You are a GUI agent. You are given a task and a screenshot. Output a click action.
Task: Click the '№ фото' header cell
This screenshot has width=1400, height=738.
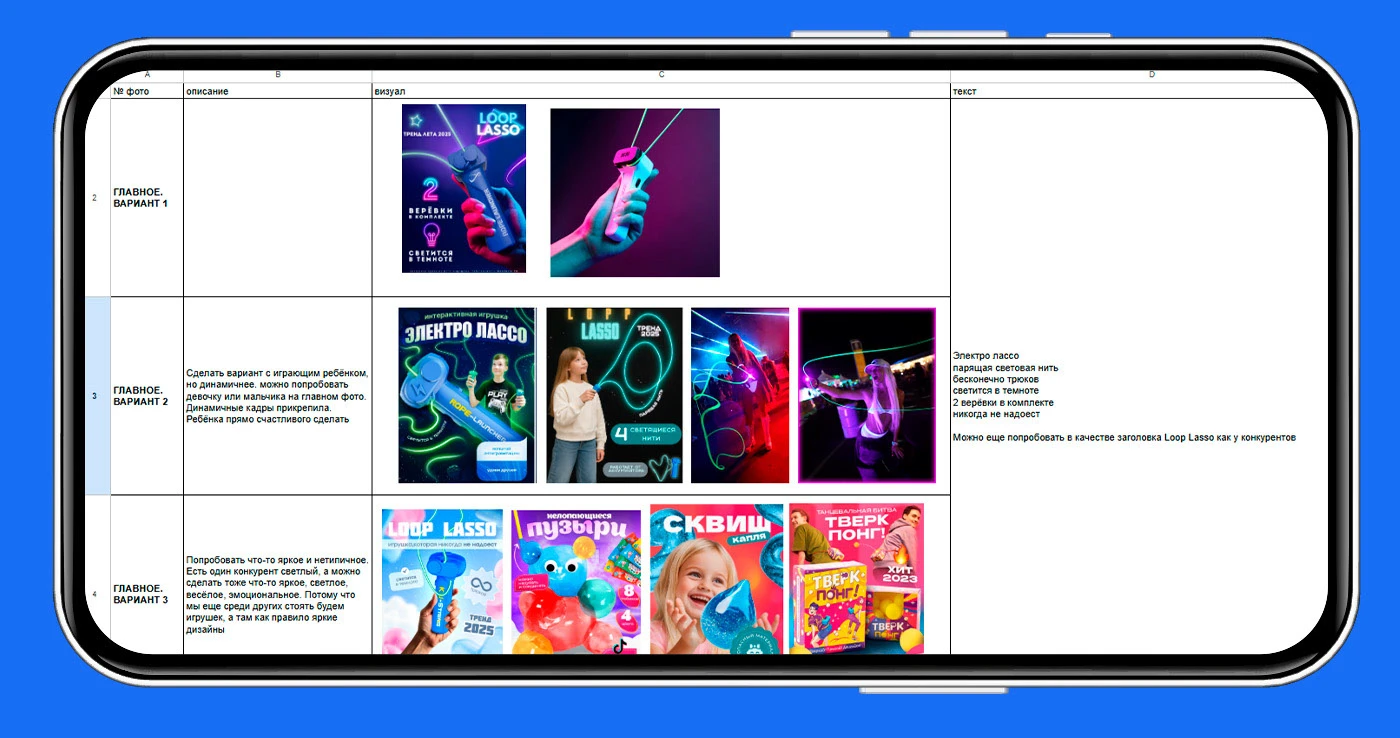[147, 91]
